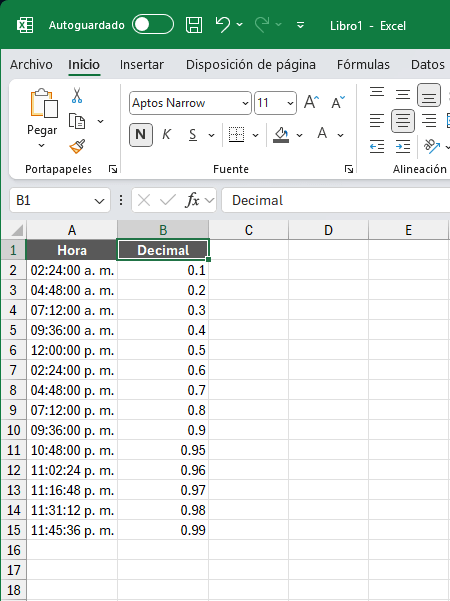The width and height of the screenshot is (450, 601).
Task: Toggle italic K formatting
Action: 166,135
